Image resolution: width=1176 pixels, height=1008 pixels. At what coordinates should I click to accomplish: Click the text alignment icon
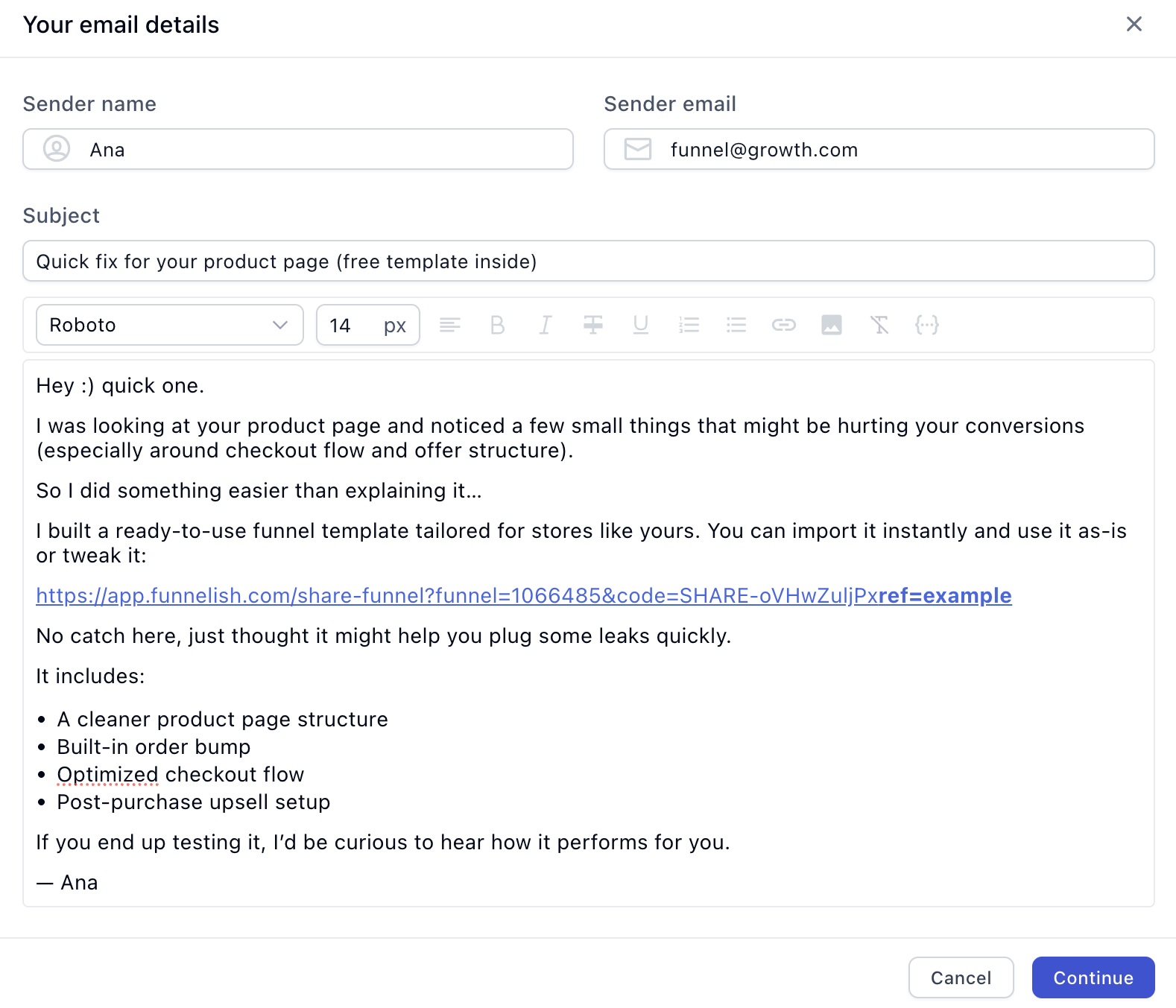(450, 325)
